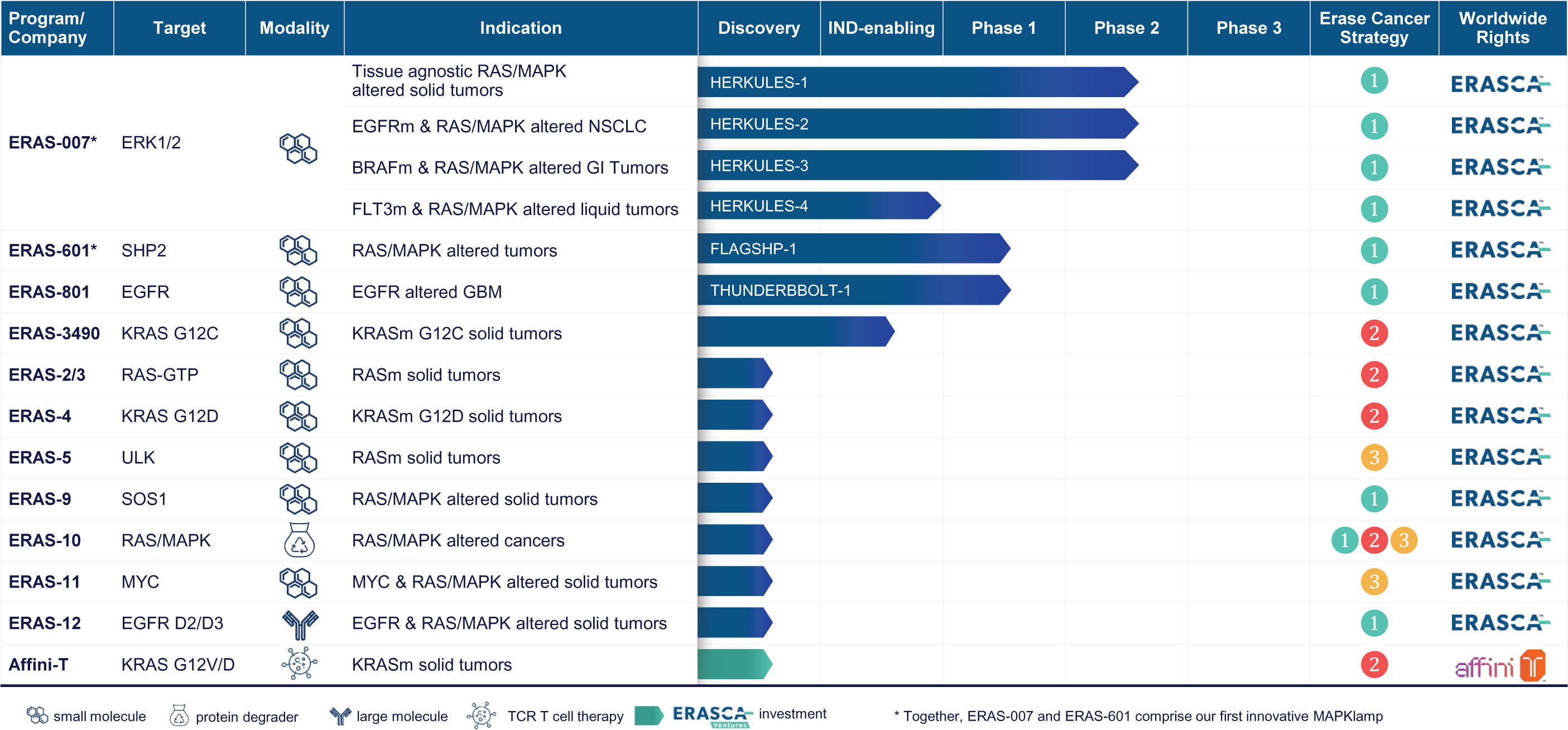Click the small molecule icon beside ULK
The width and height of the screenshot is (1568, 730).
(x=299, y=458)
